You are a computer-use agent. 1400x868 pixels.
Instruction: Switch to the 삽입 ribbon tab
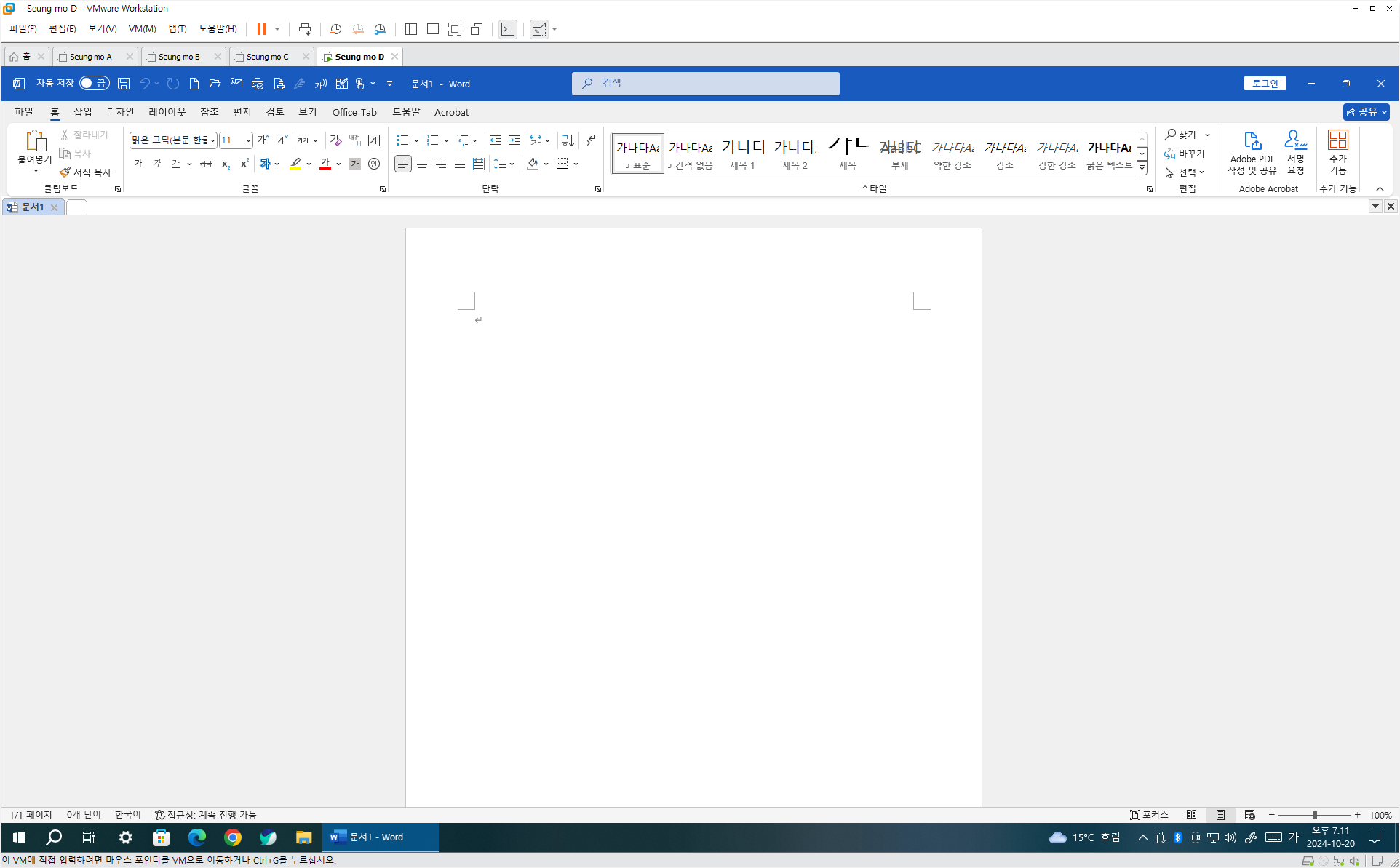[x=82, y=112]
